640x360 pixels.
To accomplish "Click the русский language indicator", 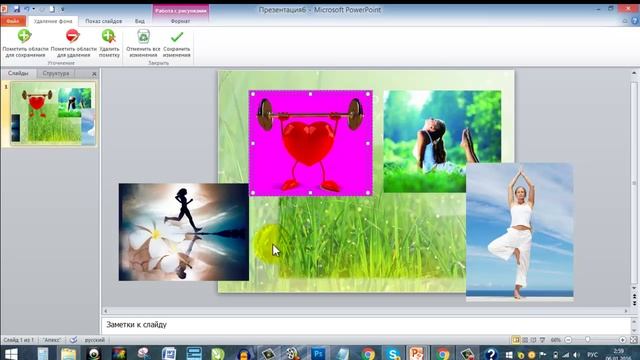I will (94, 340).
